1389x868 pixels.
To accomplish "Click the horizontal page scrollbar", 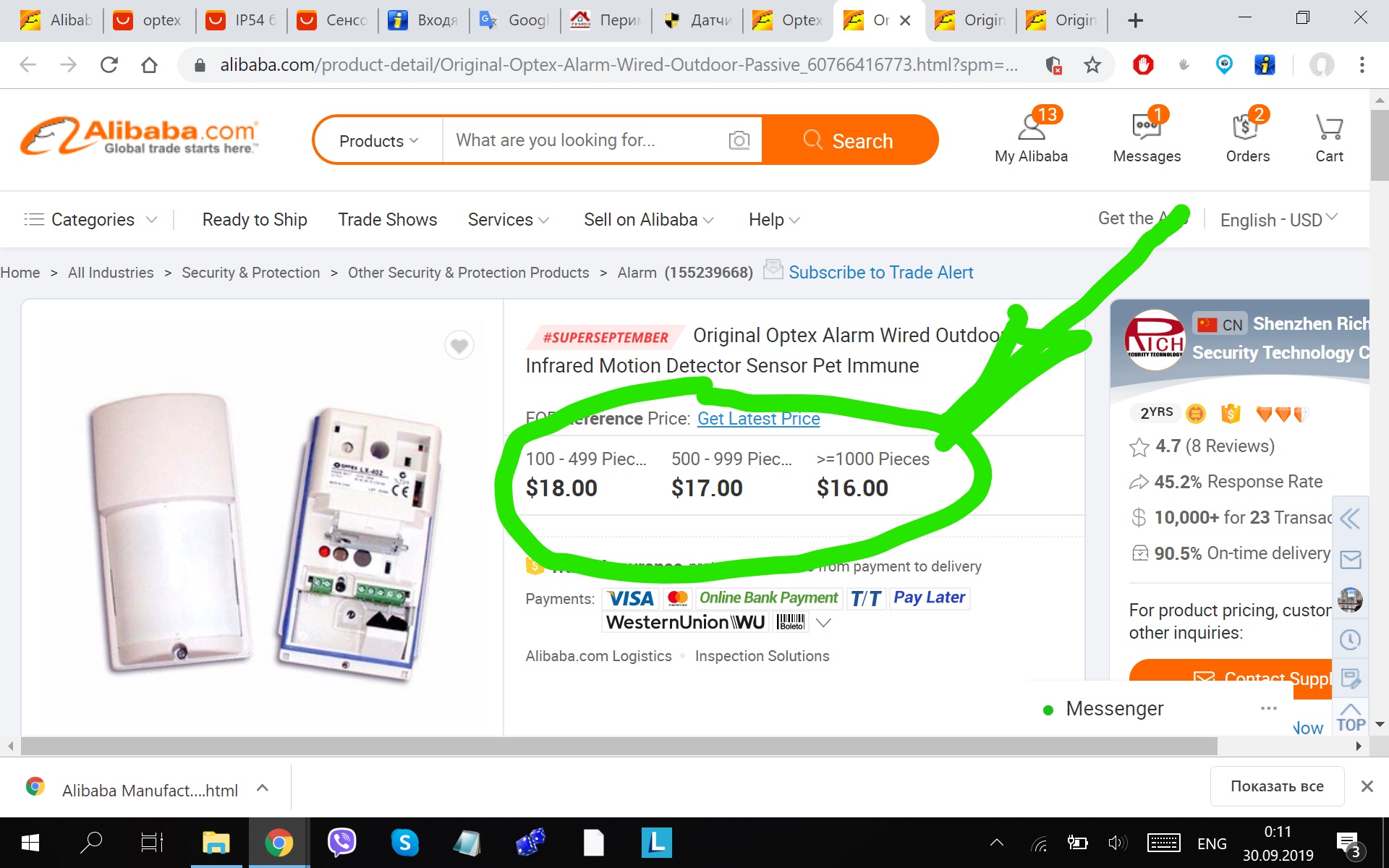I will (x=619, y=746).
